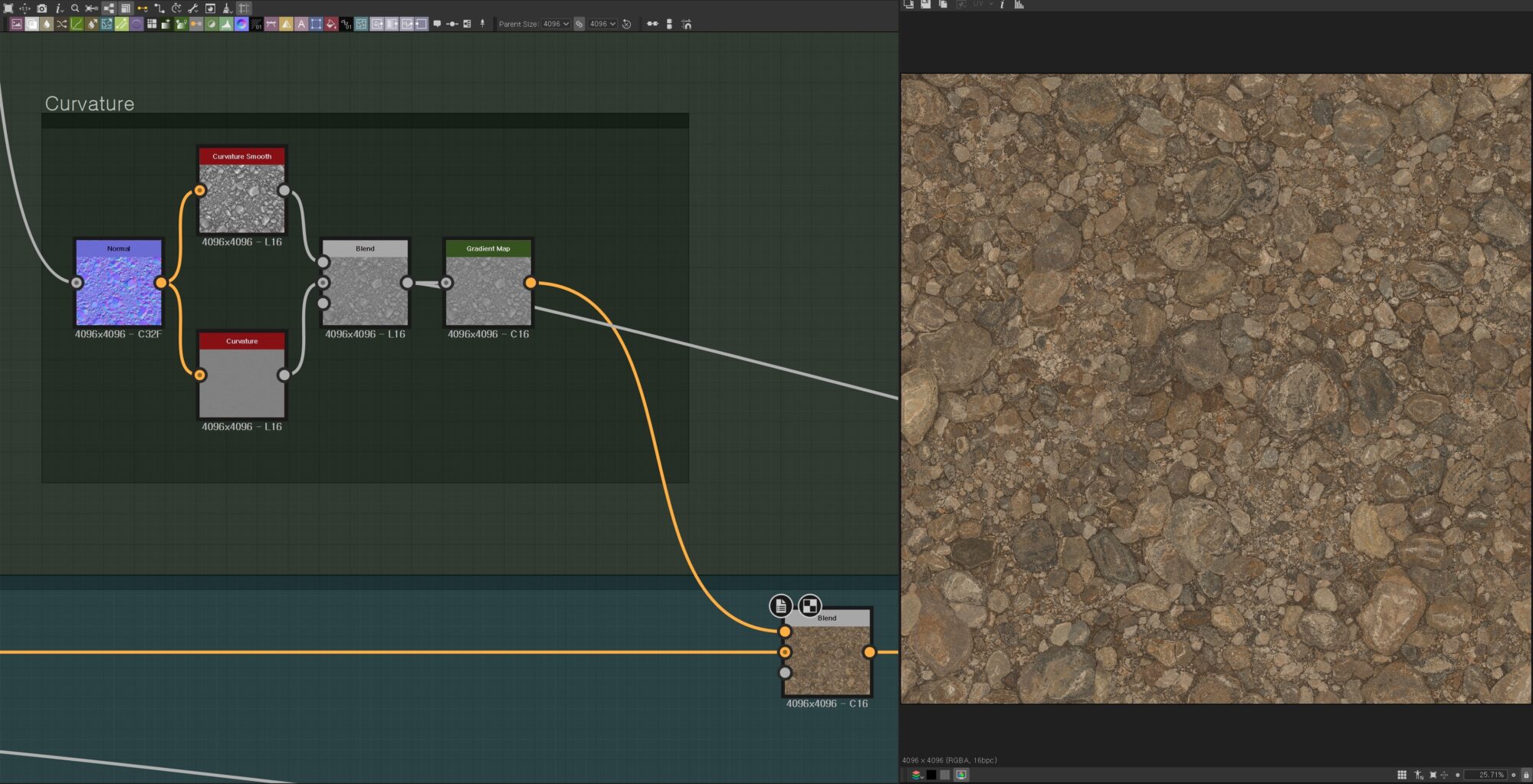Toggle the zoom lock in 2D view
This screenshot has height=784, width=1533.
(x=1526, y=775)
